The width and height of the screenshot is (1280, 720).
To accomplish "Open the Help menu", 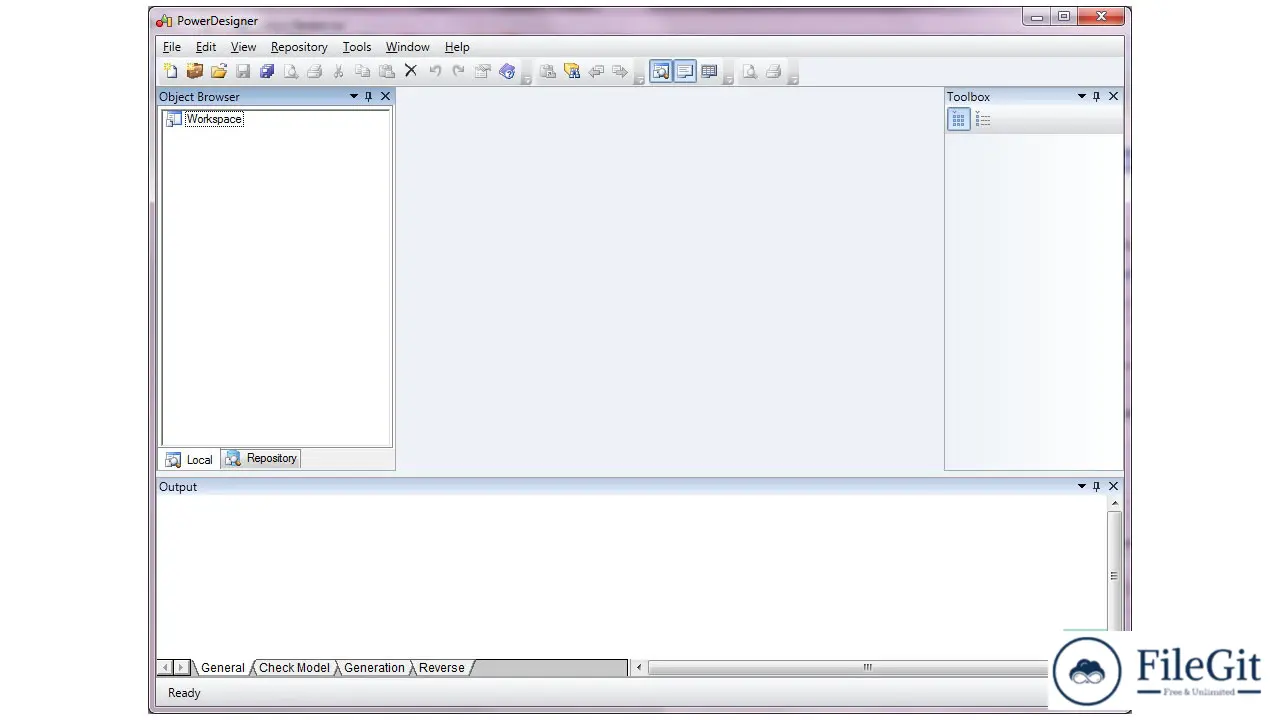I will 457,47.
